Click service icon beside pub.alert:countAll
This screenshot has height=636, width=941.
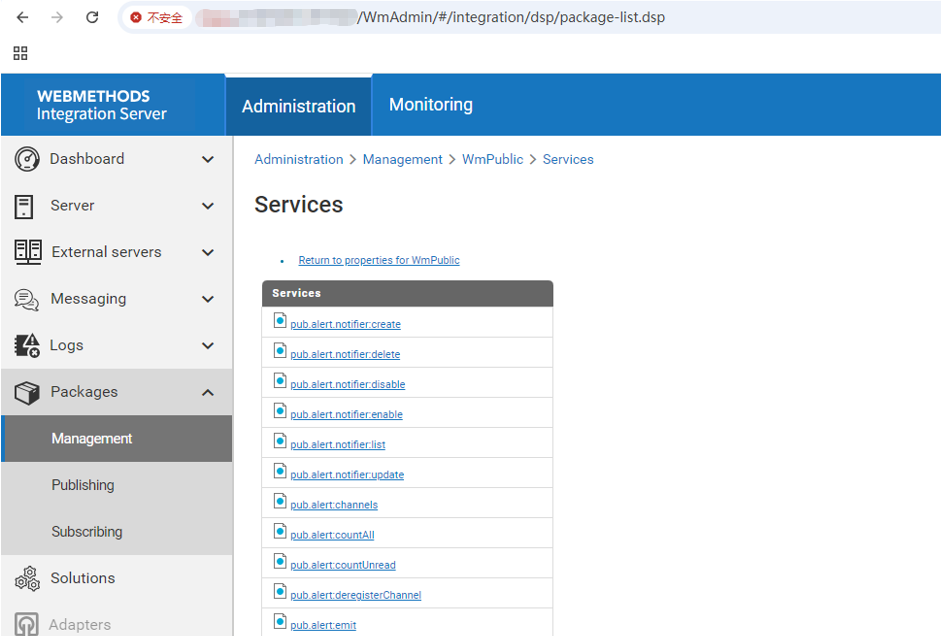pyautogui.click(x=280, y=531)
